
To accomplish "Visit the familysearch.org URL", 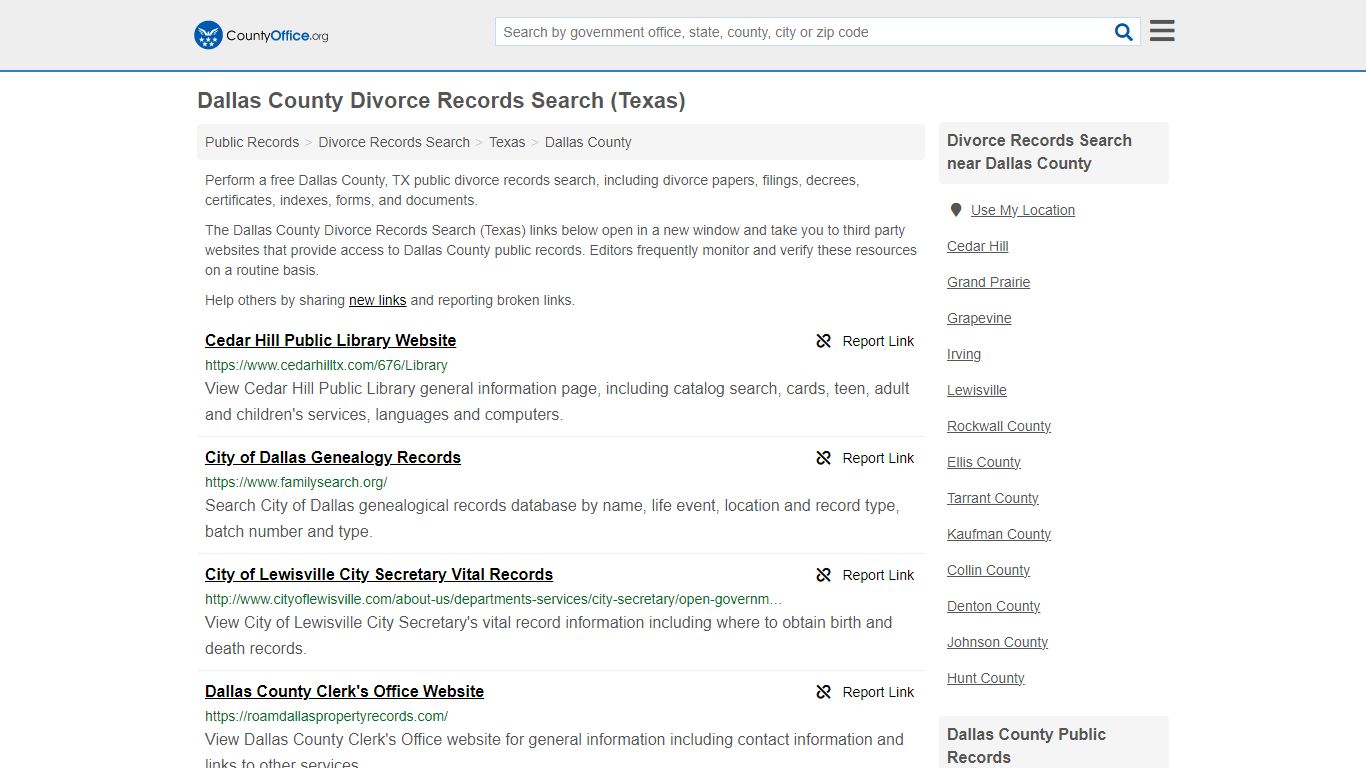I will [x=296, y=482].
